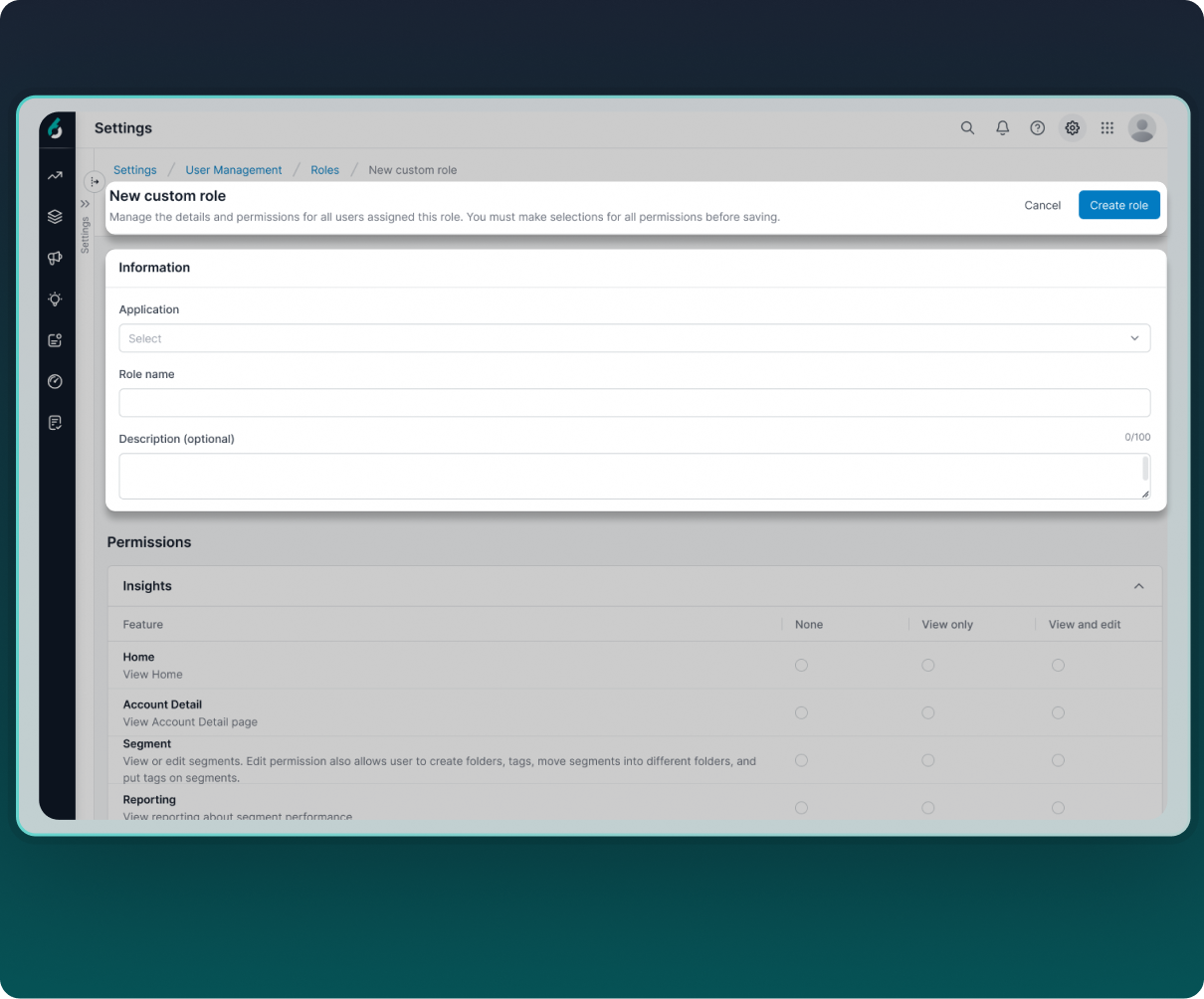Select None for the Home feature
This screenshot has height=999, width=1204.
click(801, 665)
